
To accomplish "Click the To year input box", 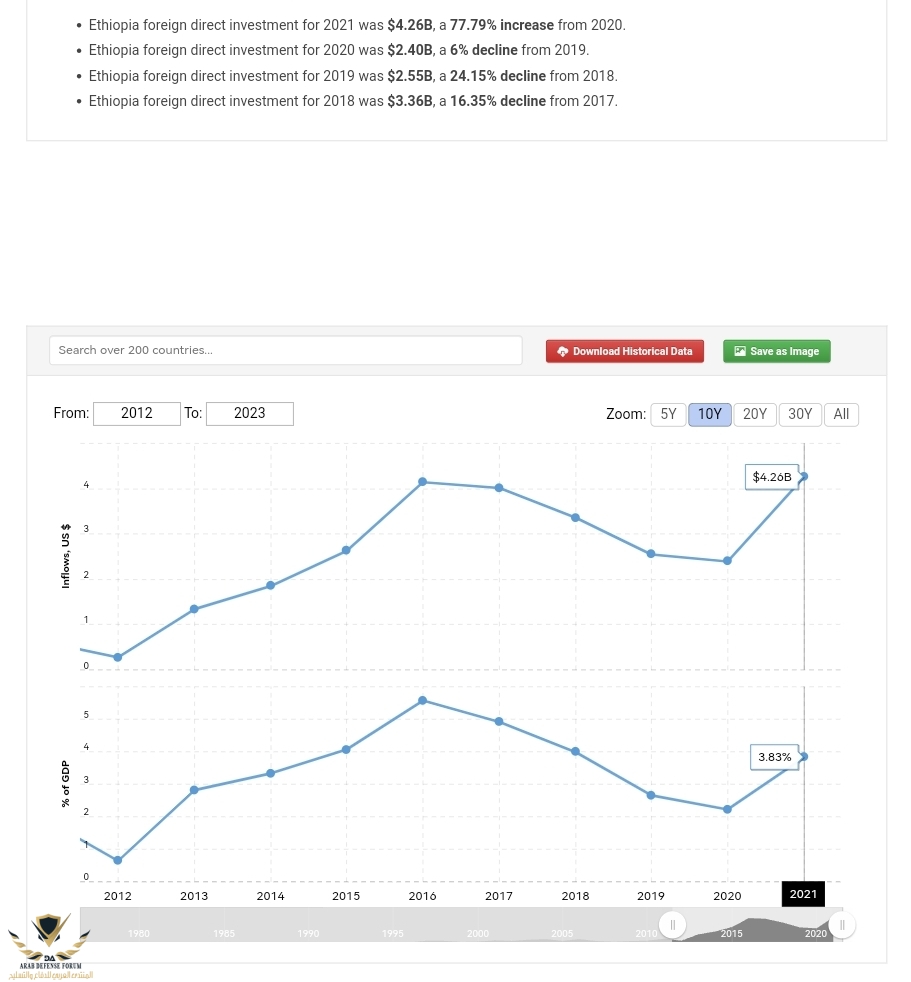I will pos(250,413).
